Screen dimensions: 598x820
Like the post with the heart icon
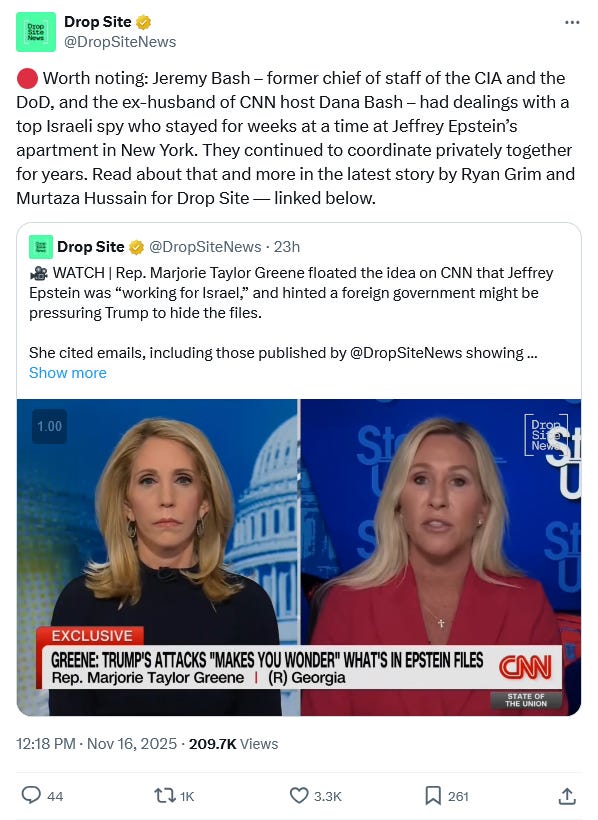[299, 795]
